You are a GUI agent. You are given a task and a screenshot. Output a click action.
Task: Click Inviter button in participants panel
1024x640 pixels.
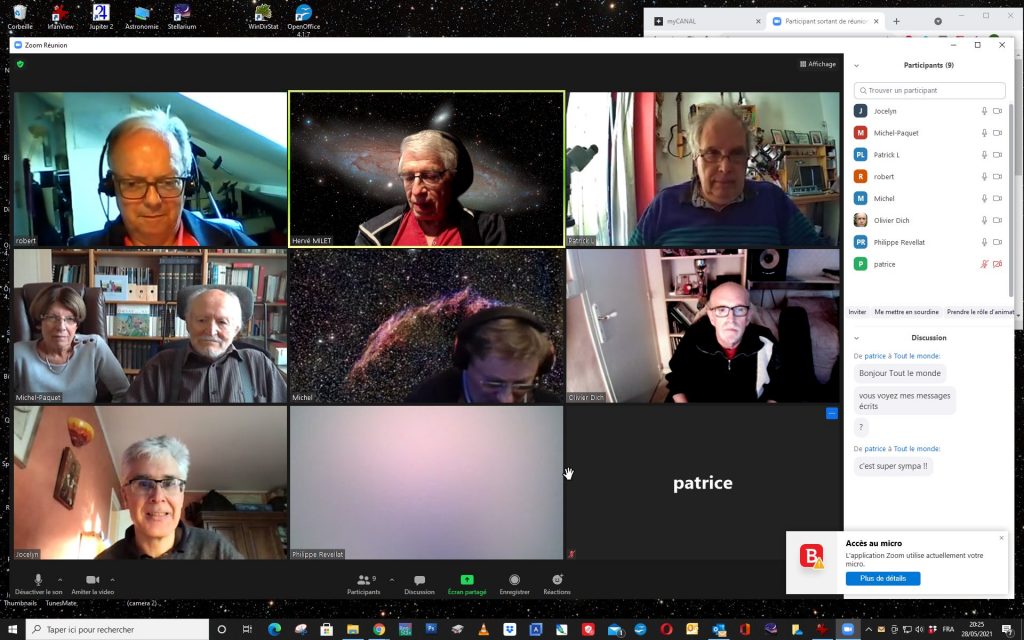click(857, 312)
